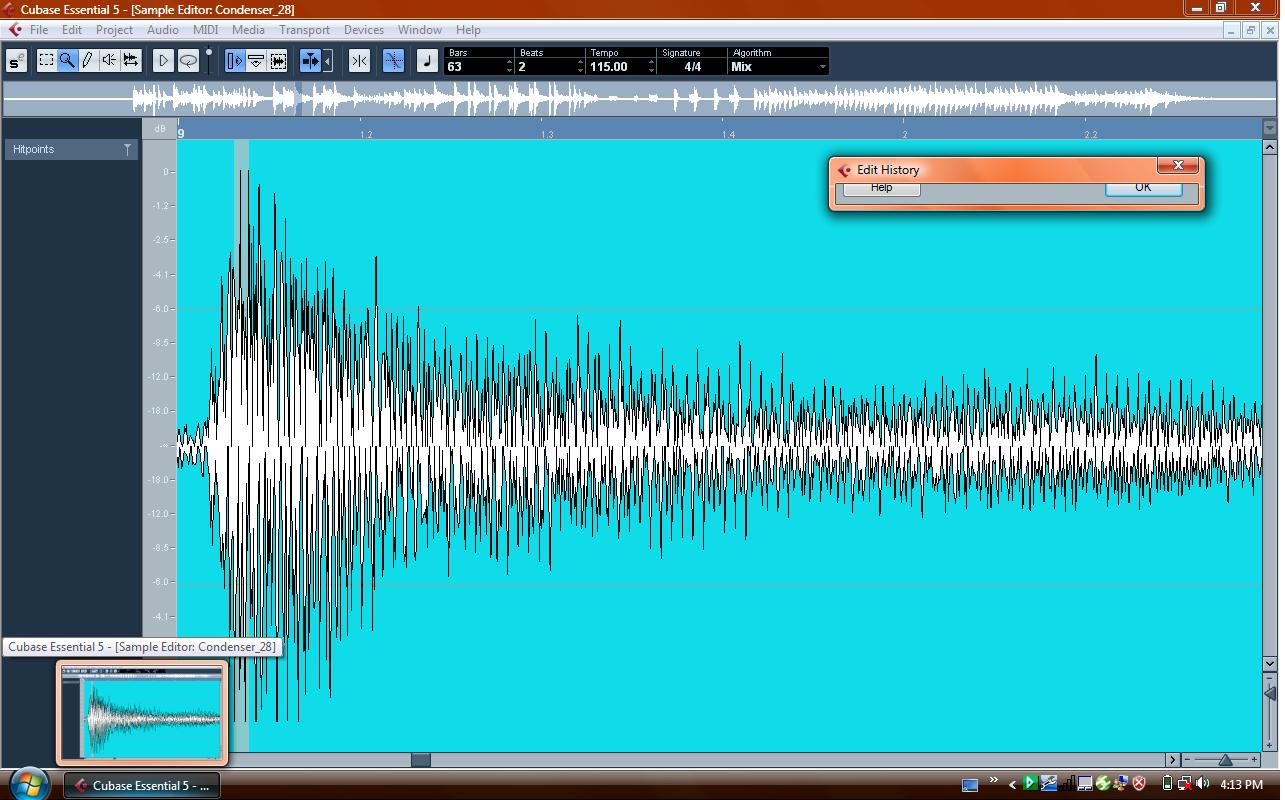1285x800 pixels.
Task: Select the Zoom magnifier tool
Action: click(67, 61)
